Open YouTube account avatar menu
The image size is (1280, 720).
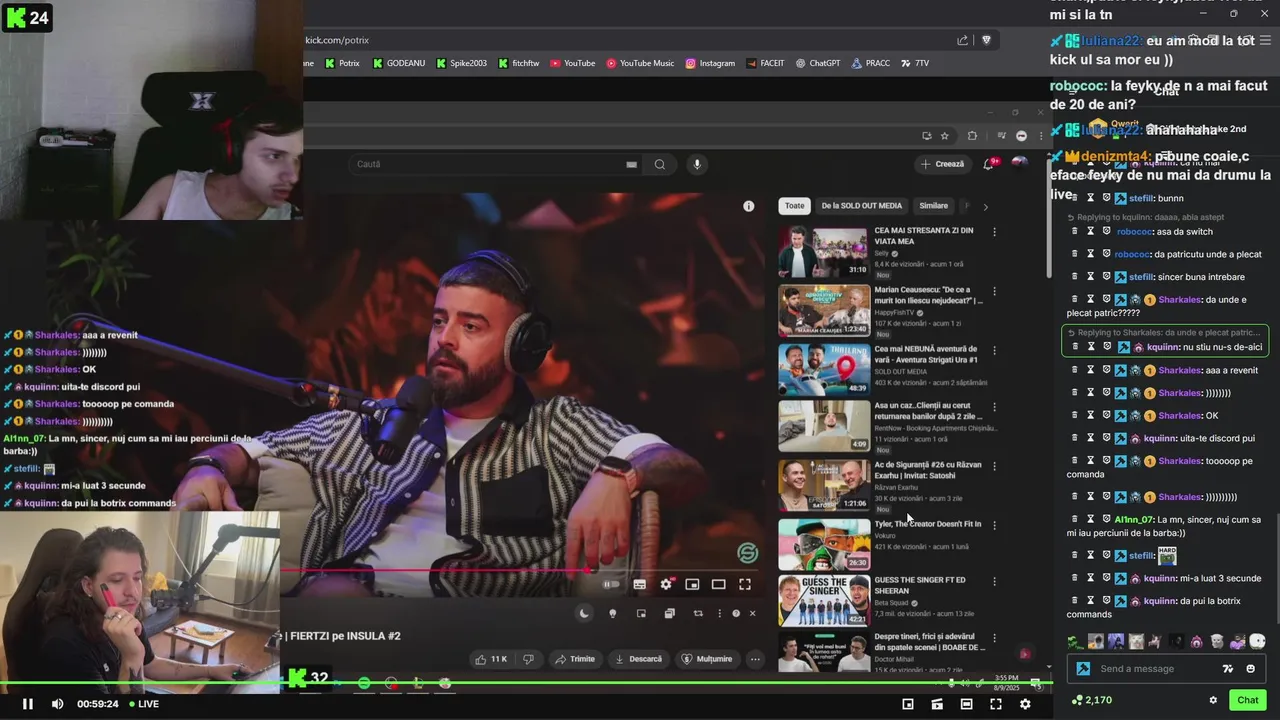[x=1020, y=163]
